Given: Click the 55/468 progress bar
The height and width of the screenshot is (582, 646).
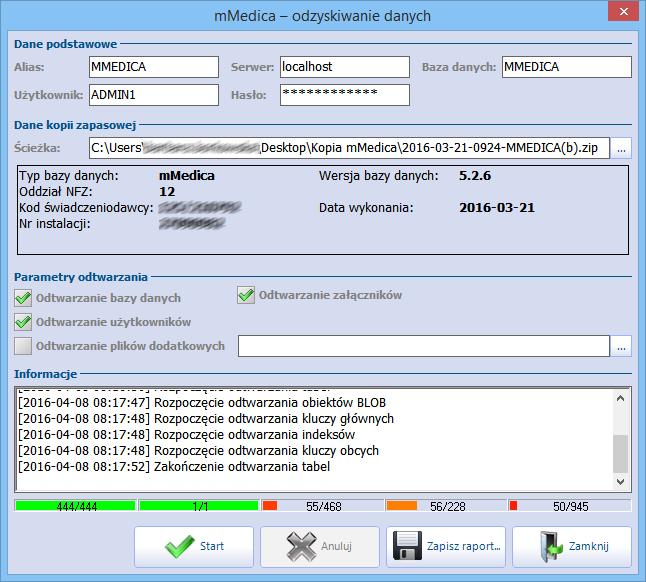Looking at the screenshot, I should [x=322, y=506].
